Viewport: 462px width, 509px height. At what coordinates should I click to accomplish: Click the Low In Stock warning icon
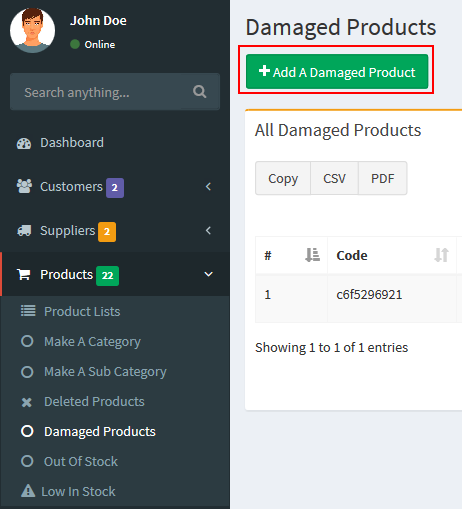pyautogui.click(x=28, y=491)
